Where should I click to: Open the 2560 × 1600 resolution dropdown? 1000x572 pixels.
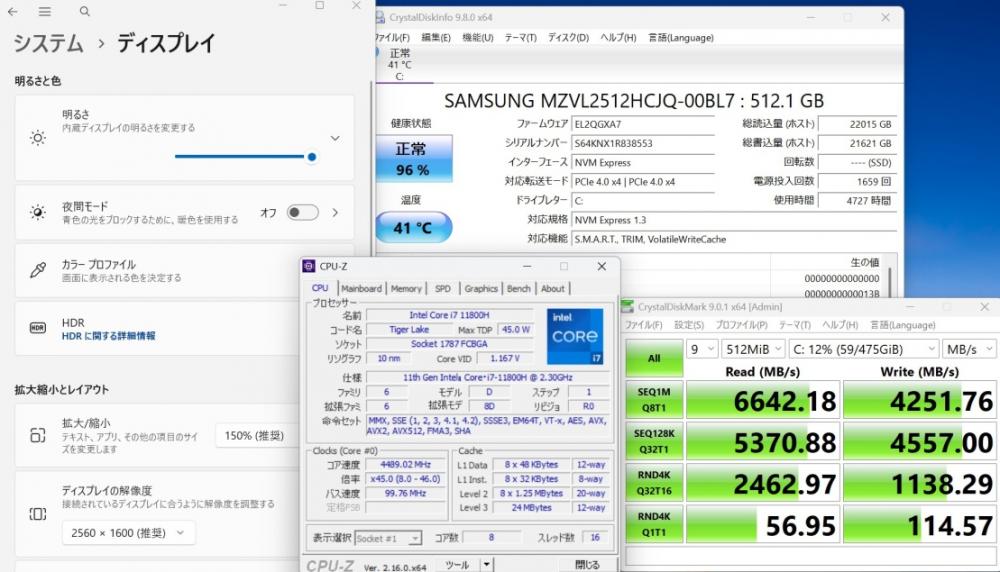128,532
